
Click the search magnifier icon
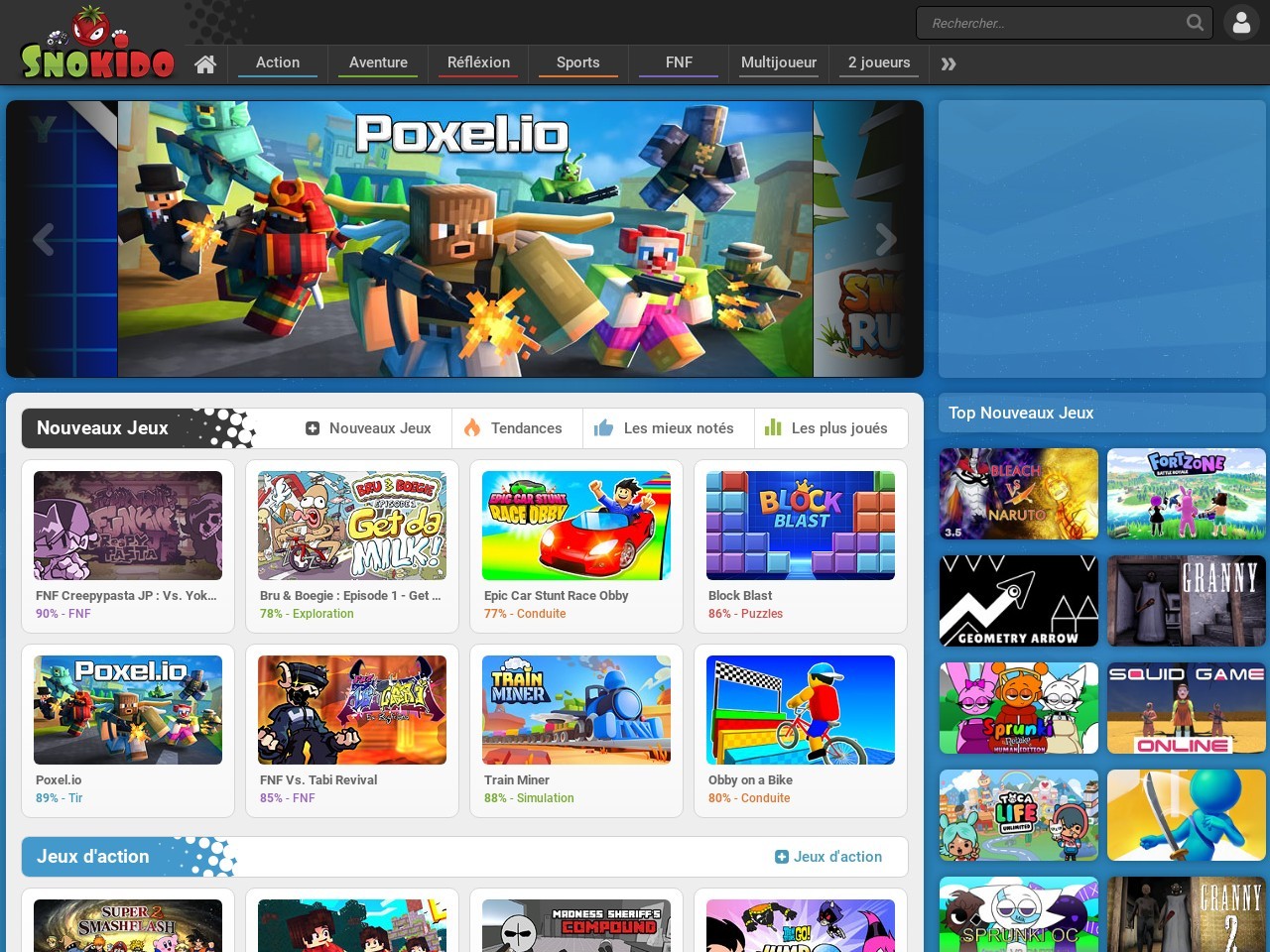click(x=1195, y=22)
